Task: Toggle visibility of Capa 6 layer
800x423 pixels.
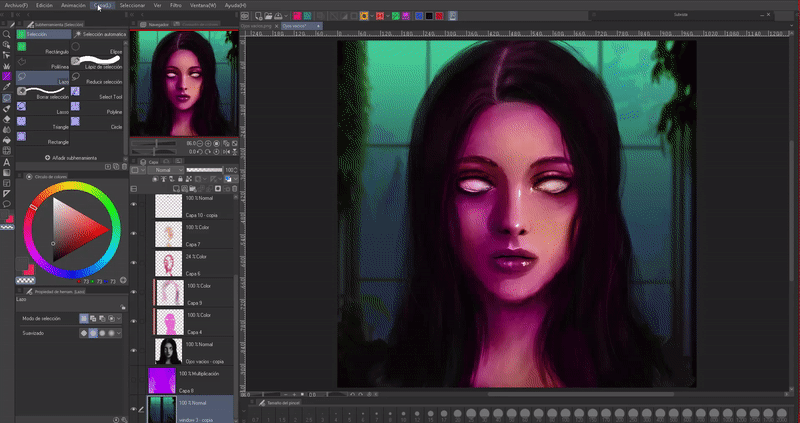Action: pos(135,262)
